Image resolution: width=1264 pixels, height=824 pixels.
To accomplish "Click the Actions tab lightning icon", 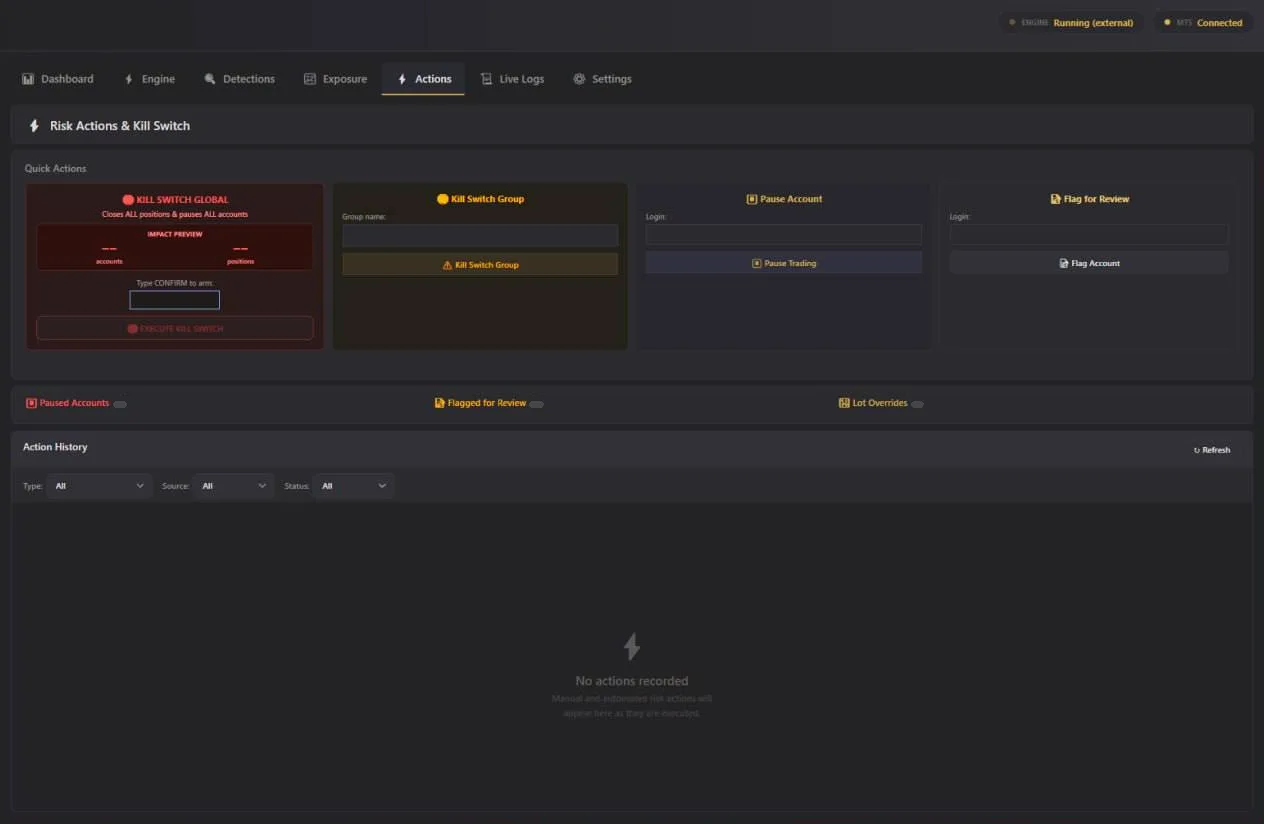I will [402, 79].
